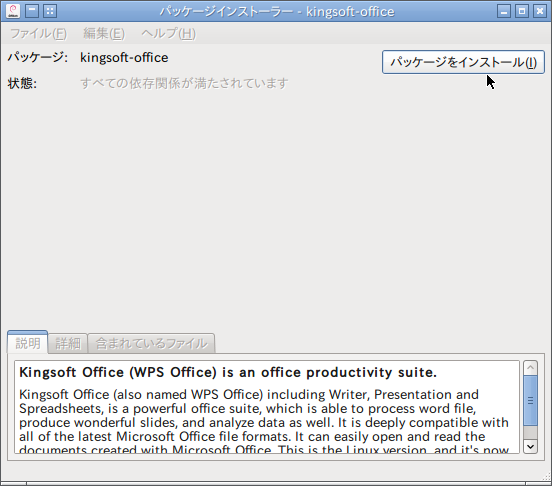
Task: Click the description paragraph body text
Action: [264, 422]
